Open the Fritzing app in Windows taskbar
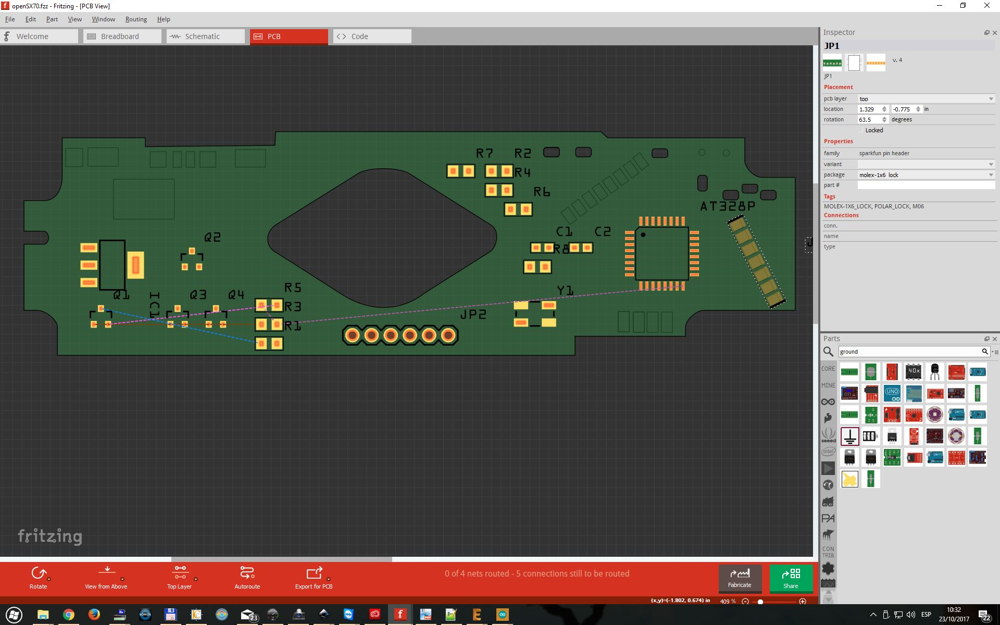 [x=400, y=615]
